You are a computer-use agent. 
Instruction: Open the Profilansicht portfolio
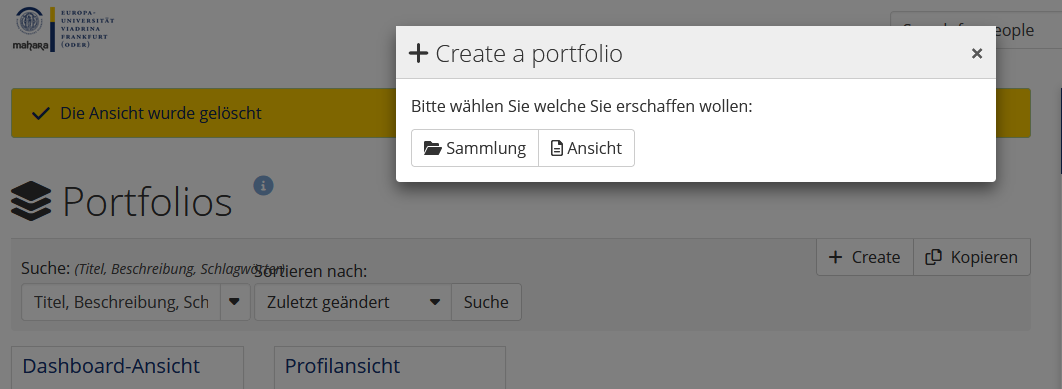click(x=342, y=366)
